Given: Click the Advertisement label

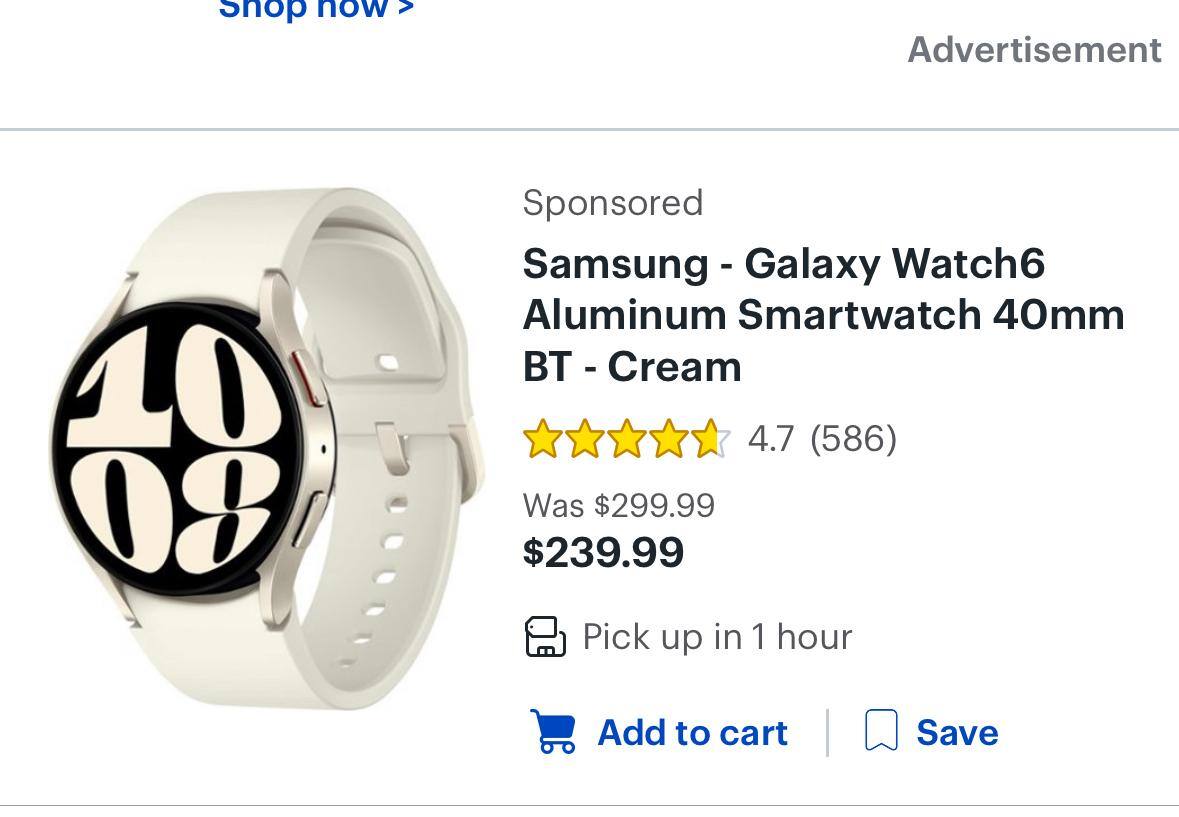Looking at the screenshot, I should click(1034, 50).
